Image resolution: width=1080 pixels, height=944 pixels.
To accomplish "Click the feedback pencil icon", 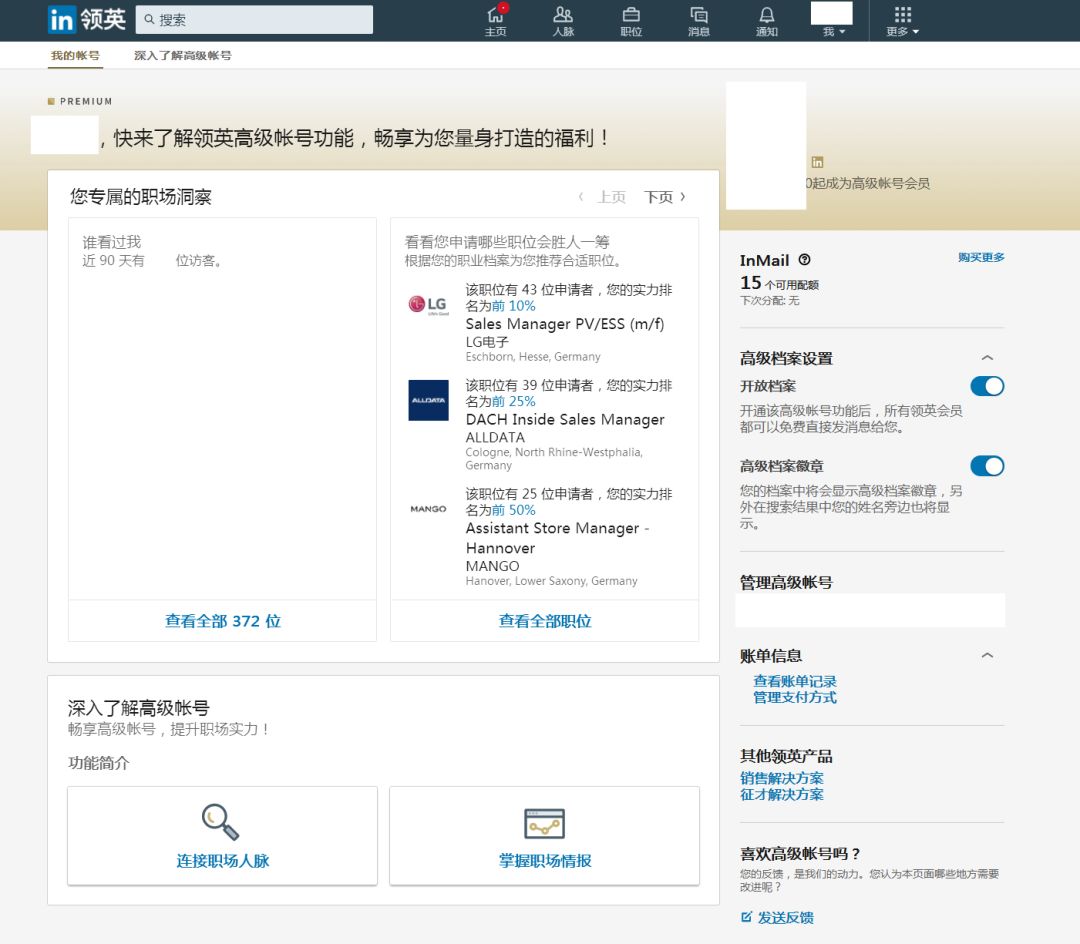I will click(746, 917).
